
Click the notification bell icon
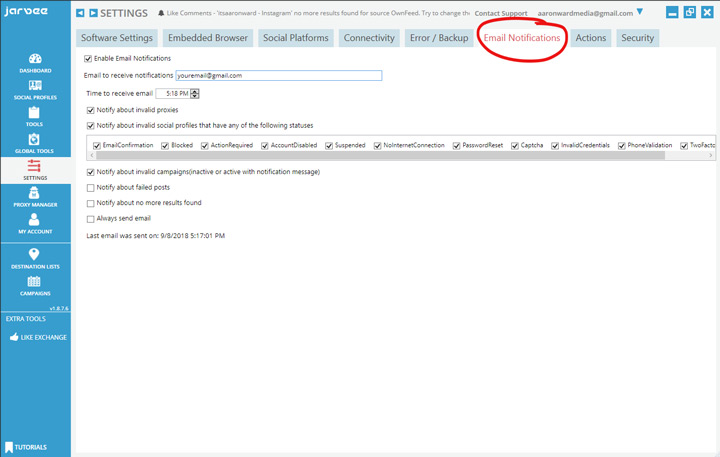tap(161, 13)
